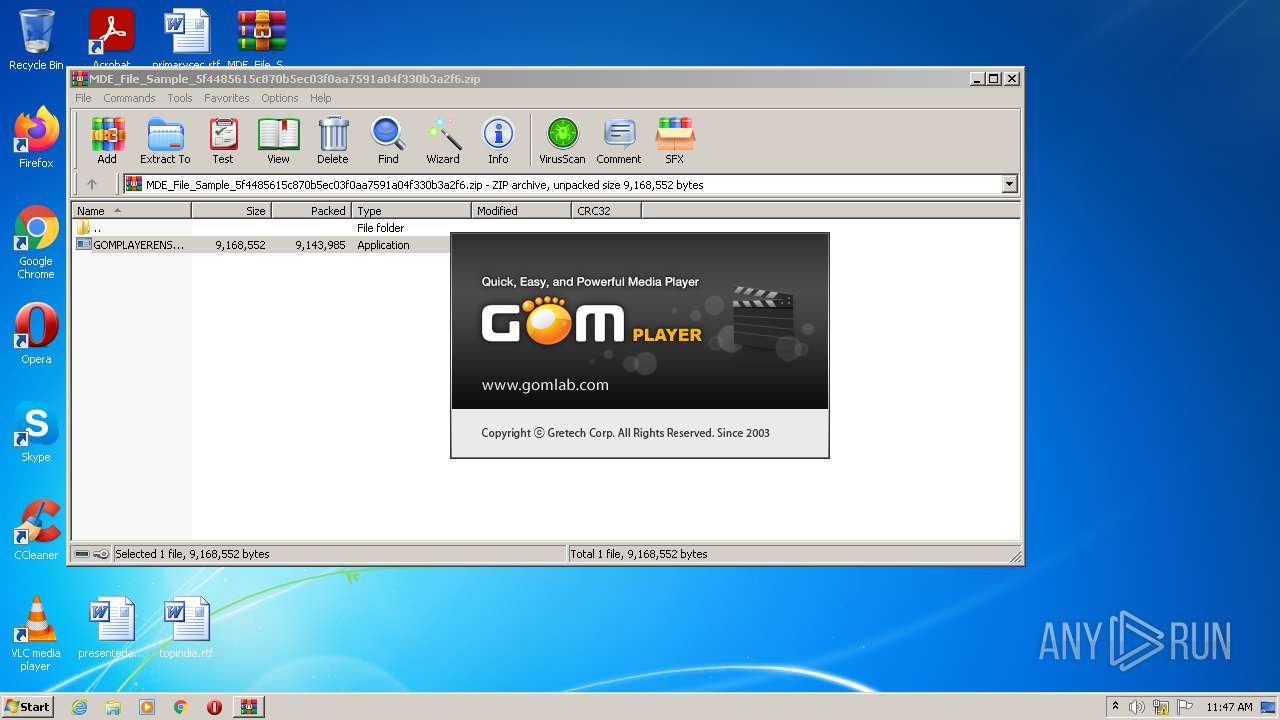Click the Start button
Image resolution: width=1280 pixels, height=720 pixels.
coord(28,706)
